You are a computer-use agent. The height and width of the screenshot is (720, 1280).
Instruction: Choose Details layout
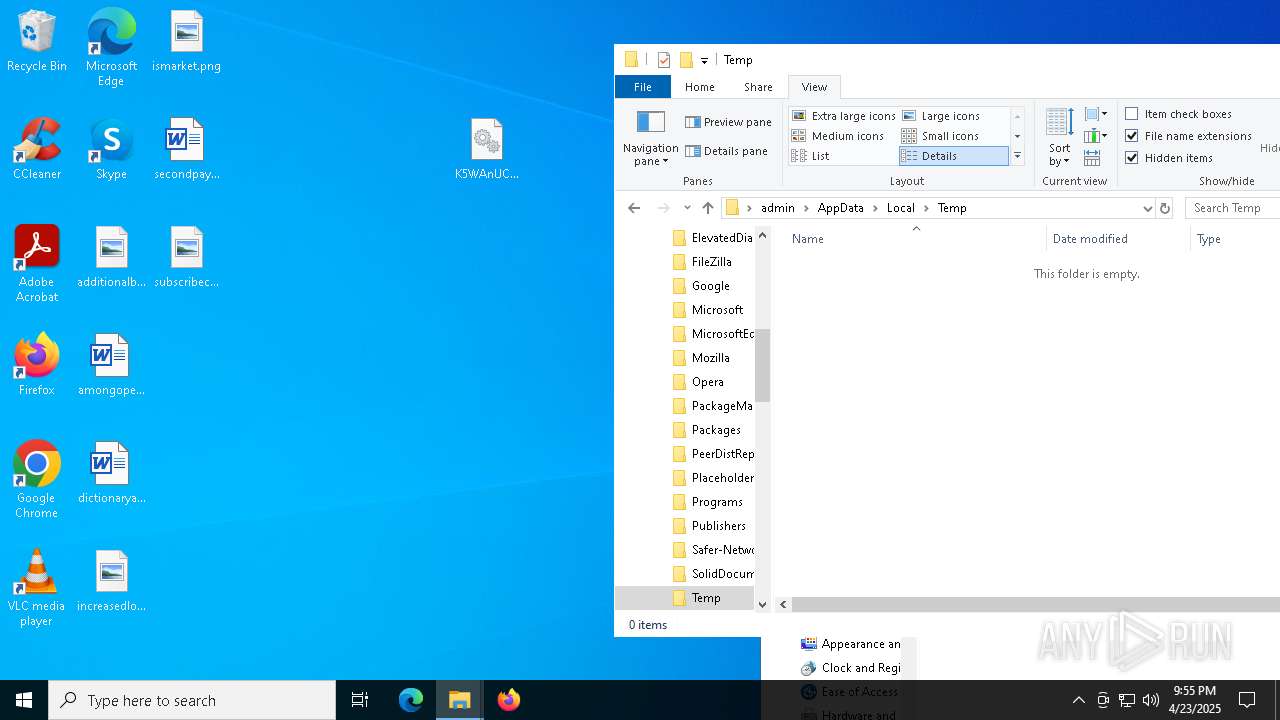click(x=954, y=156)
